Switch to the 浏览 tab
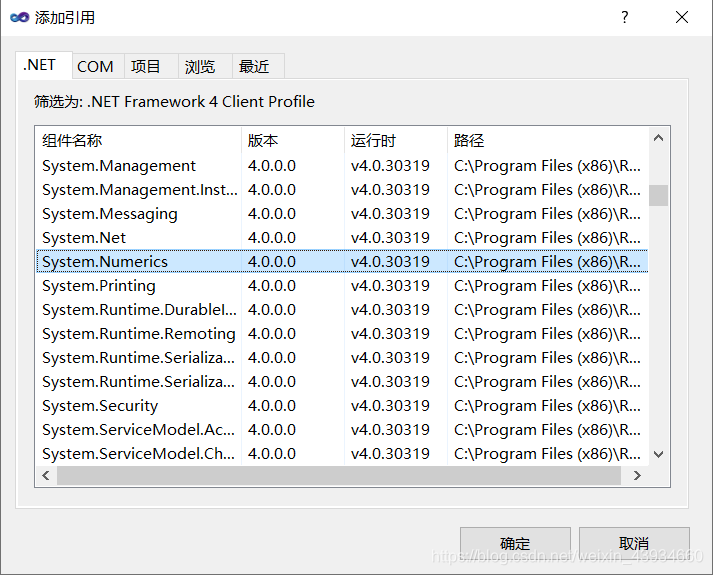 click(200, 66)
